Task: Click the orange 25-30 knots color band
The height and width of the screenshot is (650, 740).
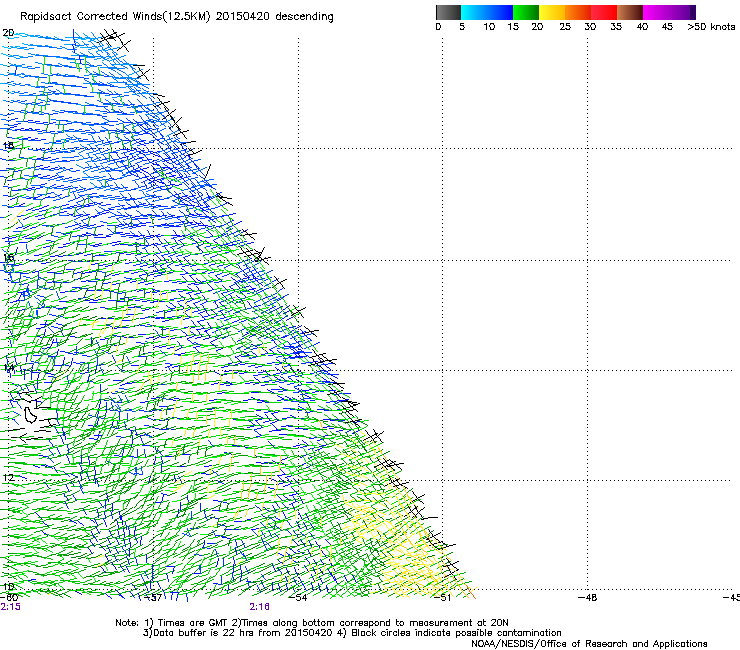Action: point(578,12)
